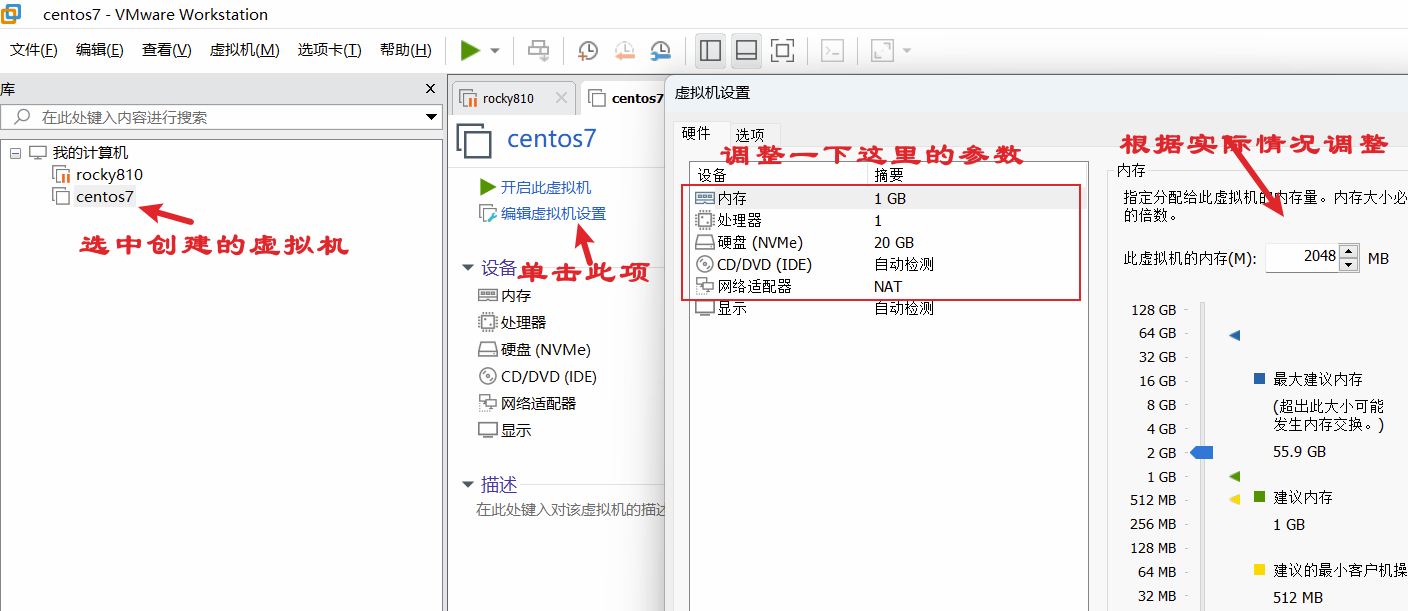
Task: Switch to 硬件 tab in settings dialog
Action: pyautogui.click(x=696, y=133)
